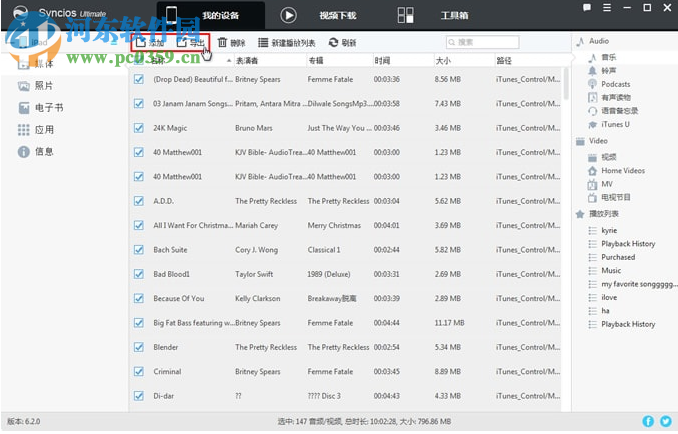Sort by the Path (路径) column header
Viewport: 678px width, 434px height.
tap(528, 61)
